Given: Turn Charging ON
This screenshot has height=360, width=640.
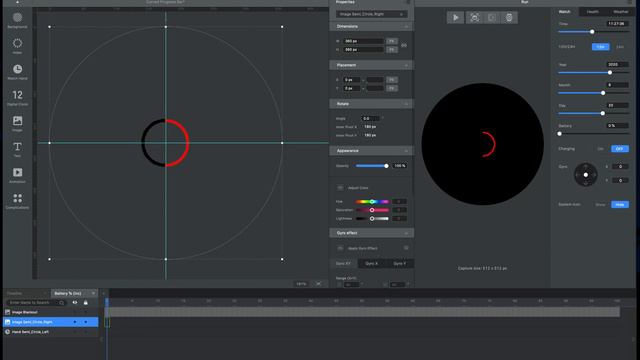Looking at the screenshot, I should point(600,149).
